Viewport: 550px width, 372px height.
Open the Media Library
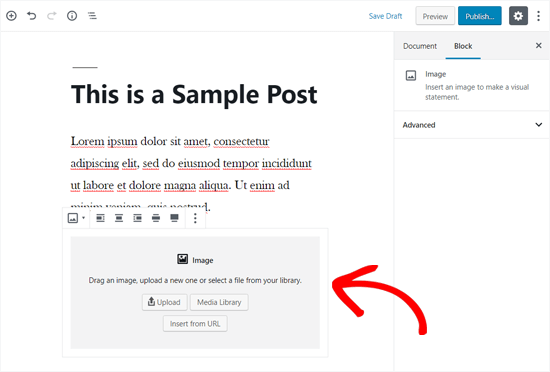coord(219,302)
